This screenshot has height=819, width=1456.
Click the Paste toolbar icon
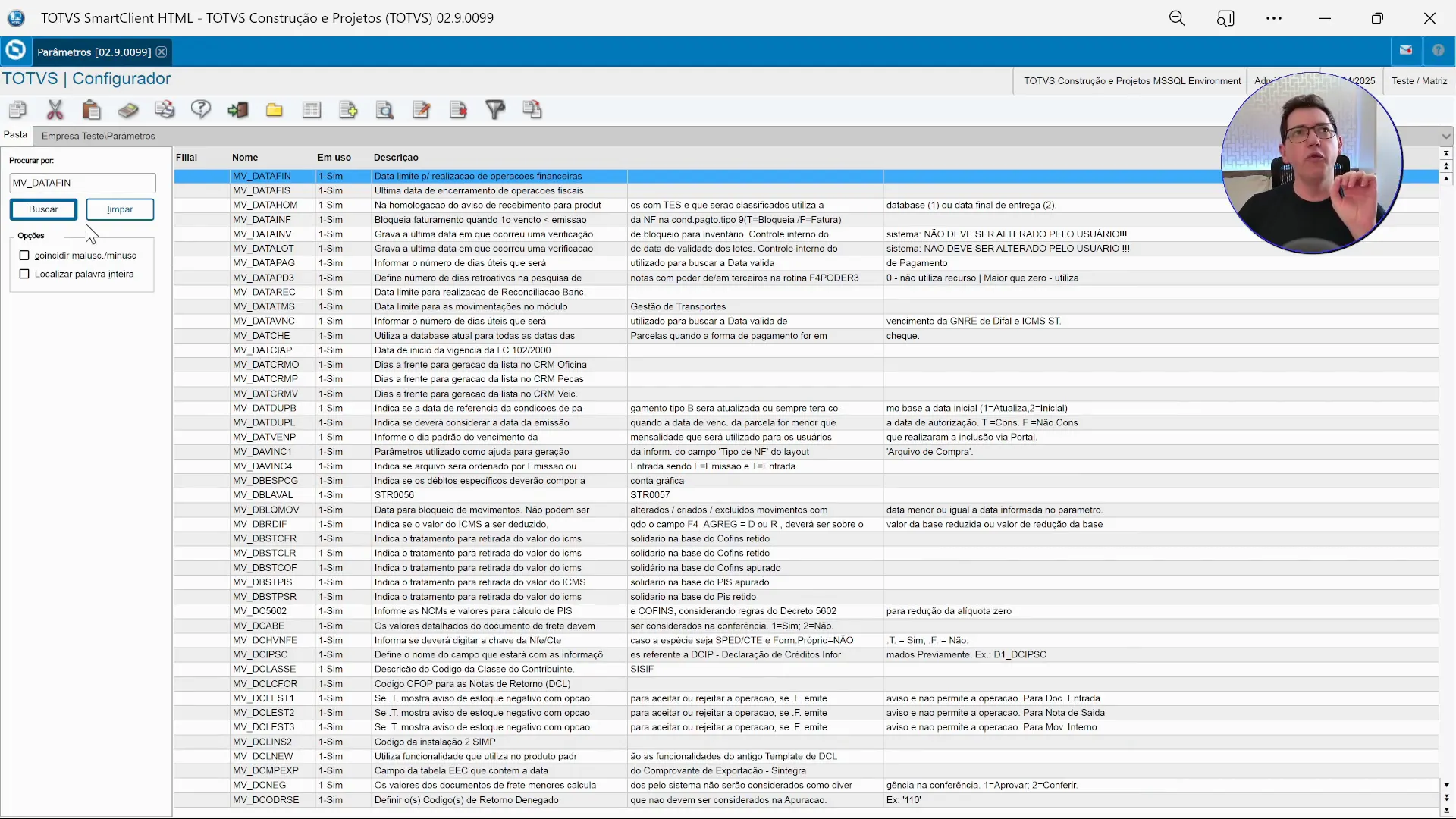pos(91,110)
